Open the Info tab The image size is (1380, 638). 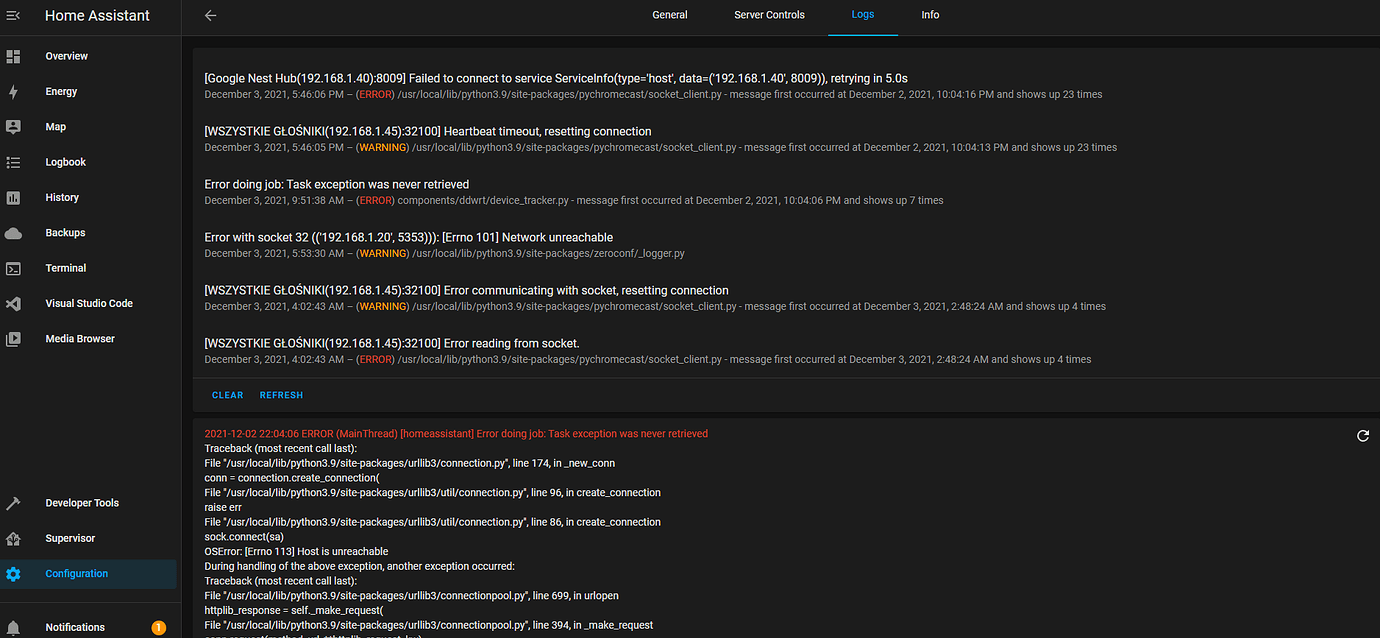930,15
